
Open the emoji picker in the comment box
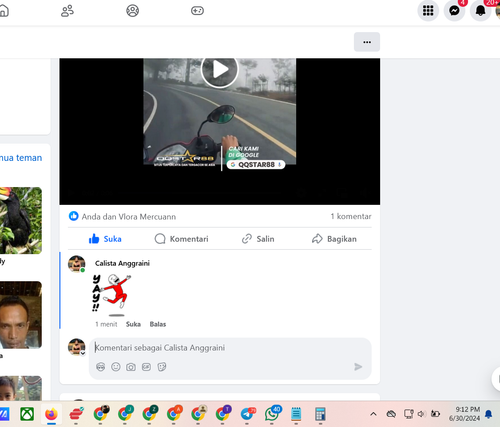click(116, 367)
